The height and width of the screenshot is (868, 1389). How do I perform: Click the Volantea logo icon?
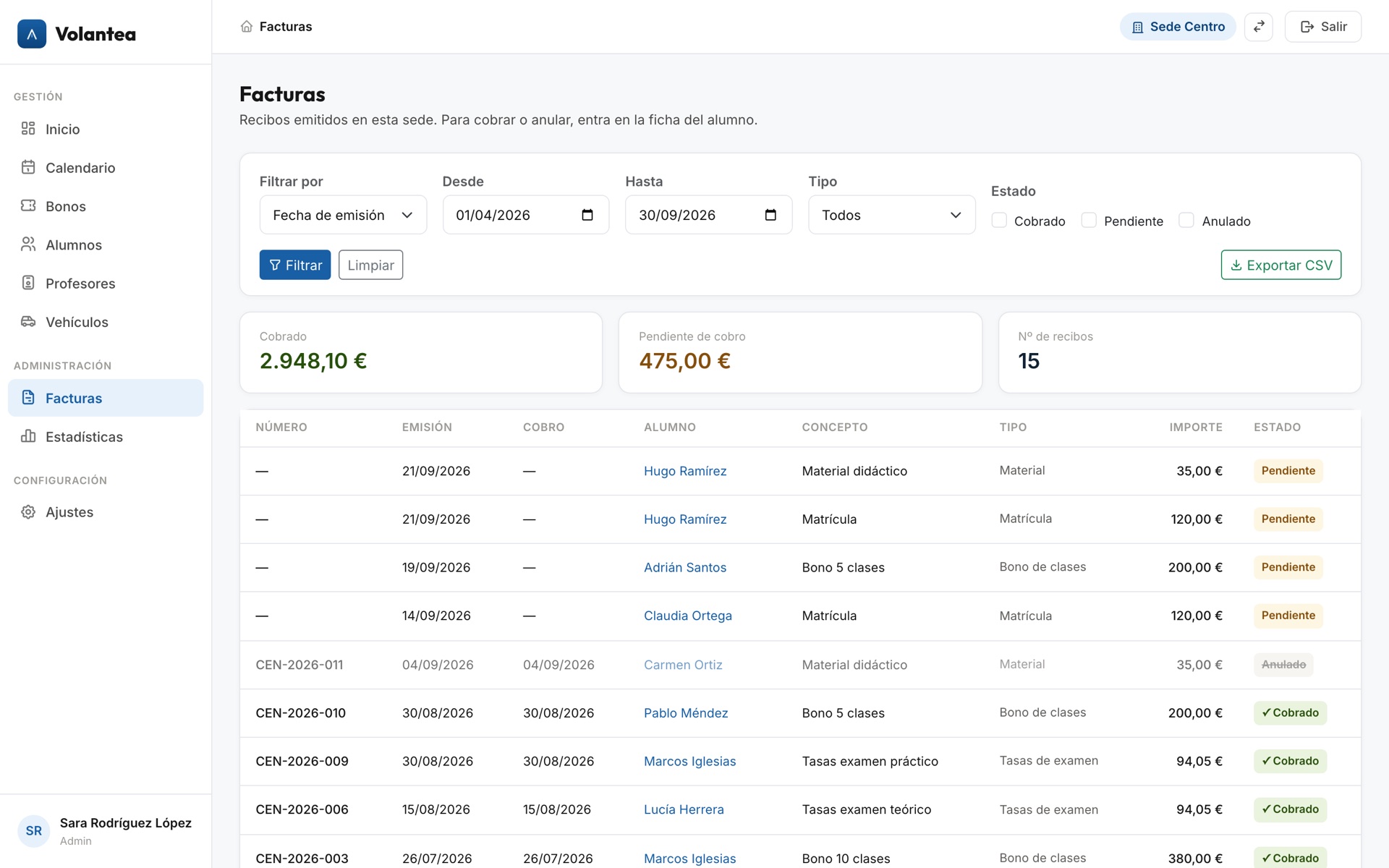coord(32,34)
